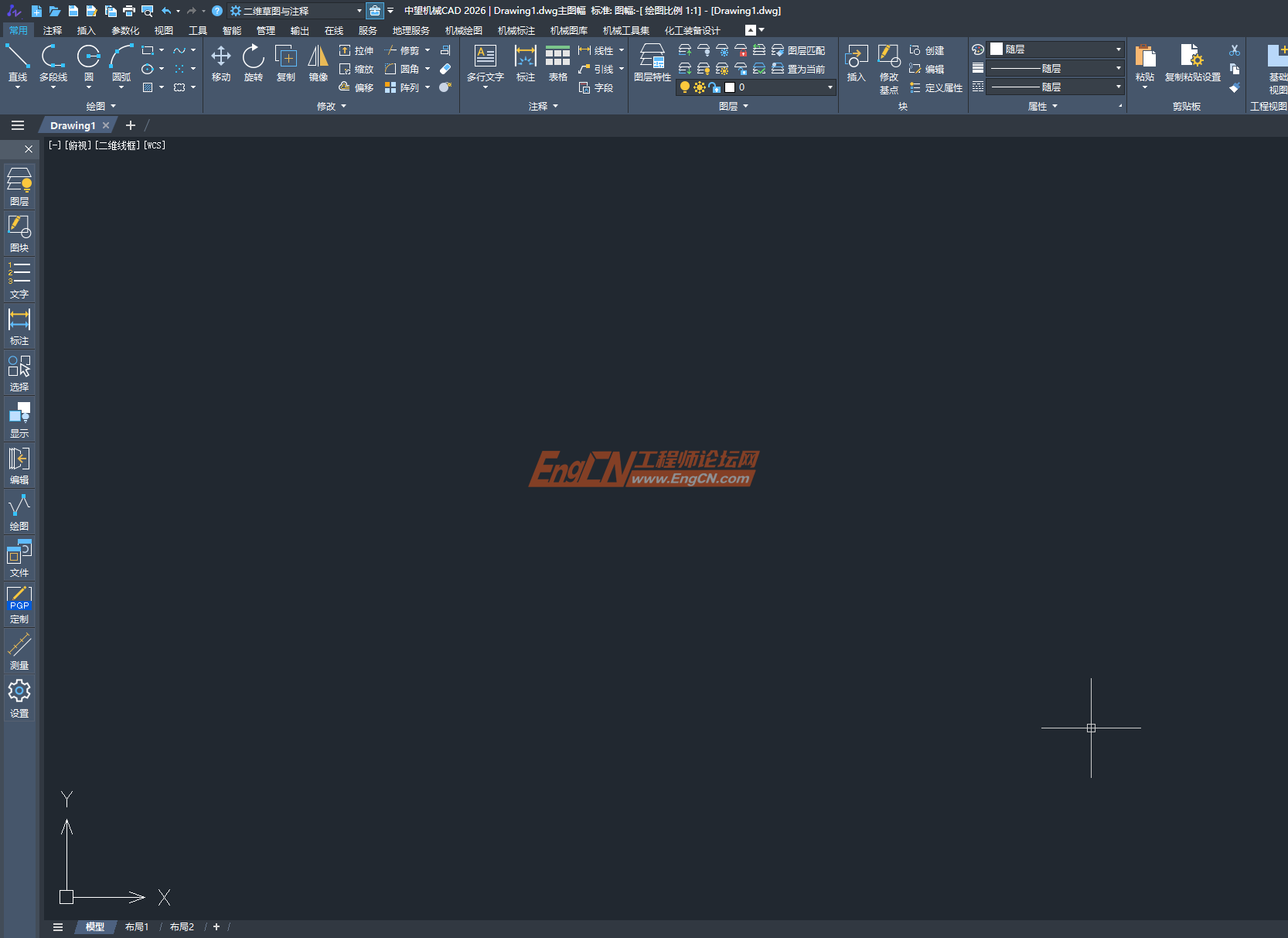Switch to the 插入 ribbon tab
This screenshot has width=1288, height=938.
tap(86, 30)
